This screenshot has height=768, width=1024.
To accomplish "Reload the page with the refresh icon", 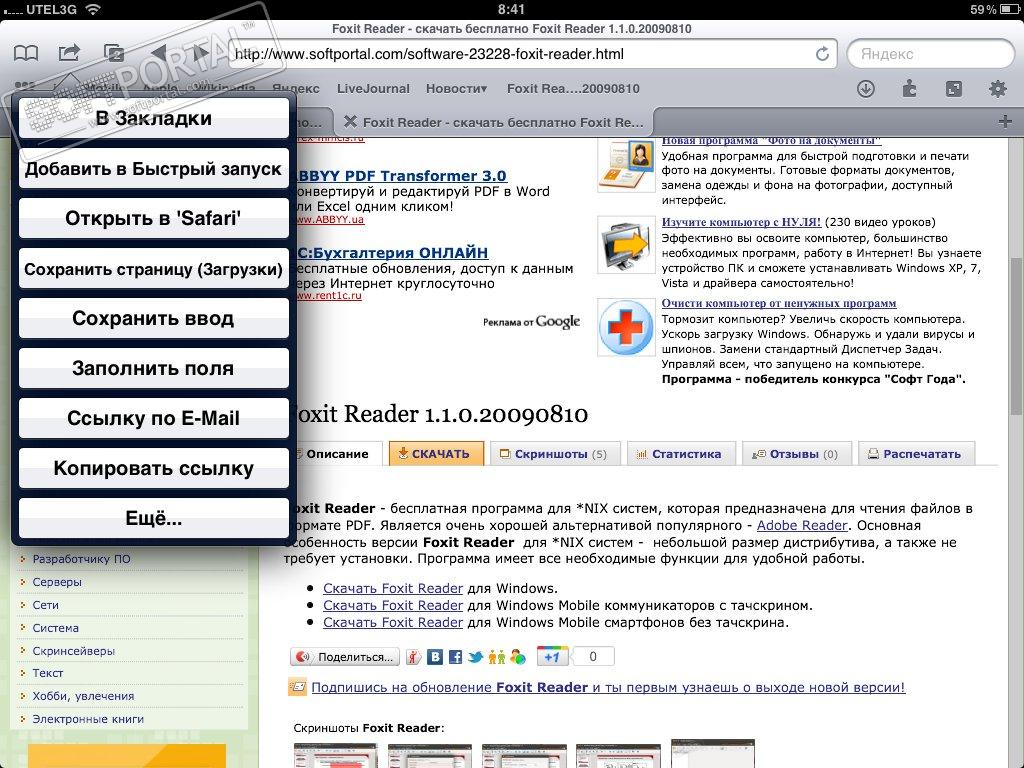I will pyautogui.click(x=822, y=54).
